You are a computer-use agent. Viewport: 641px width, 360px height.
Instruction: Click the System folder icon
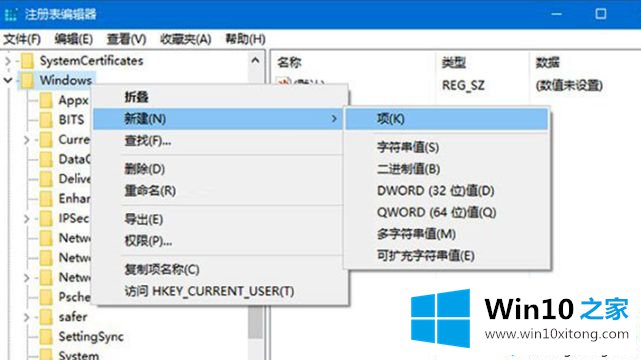pos(46,354)
